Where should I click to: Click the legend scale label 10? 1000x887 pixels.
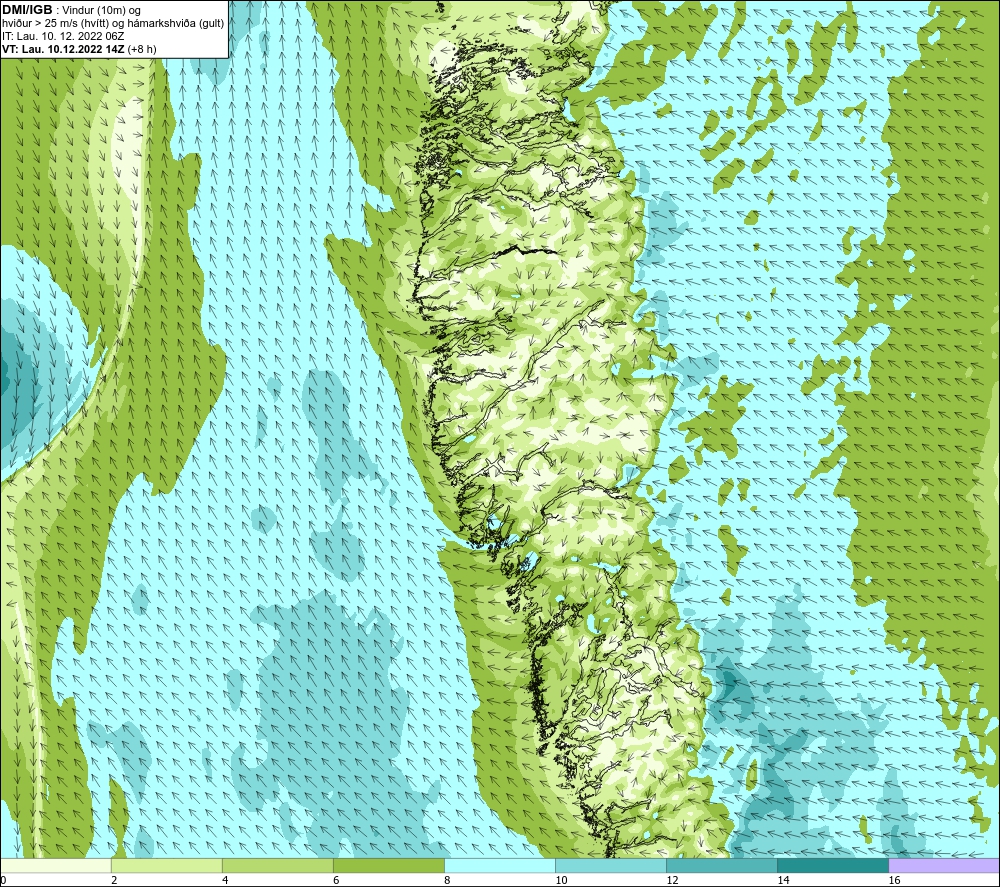(x=561, y=880)
